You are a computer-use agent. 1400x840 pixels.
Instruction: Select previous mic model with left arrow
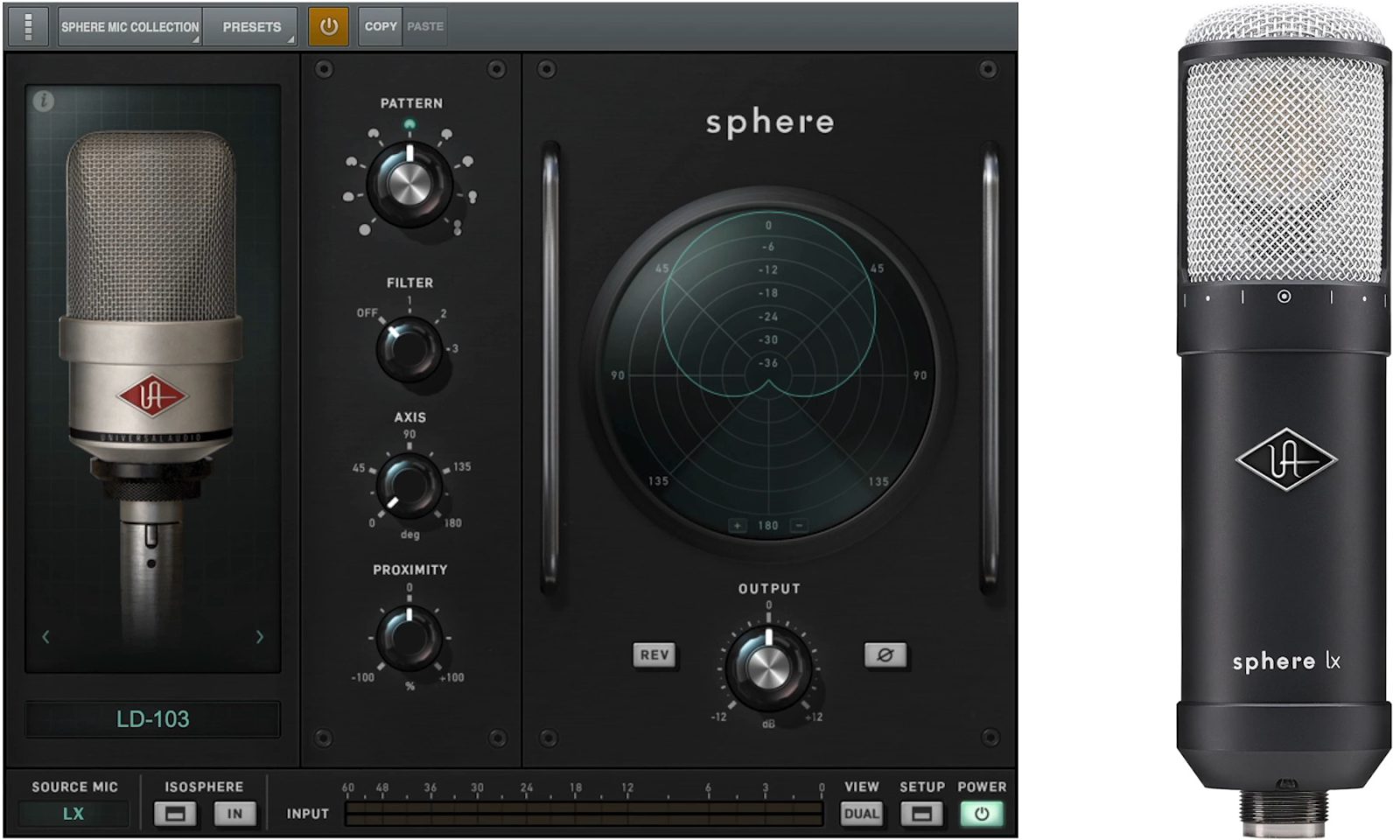[x=45, y=637]
